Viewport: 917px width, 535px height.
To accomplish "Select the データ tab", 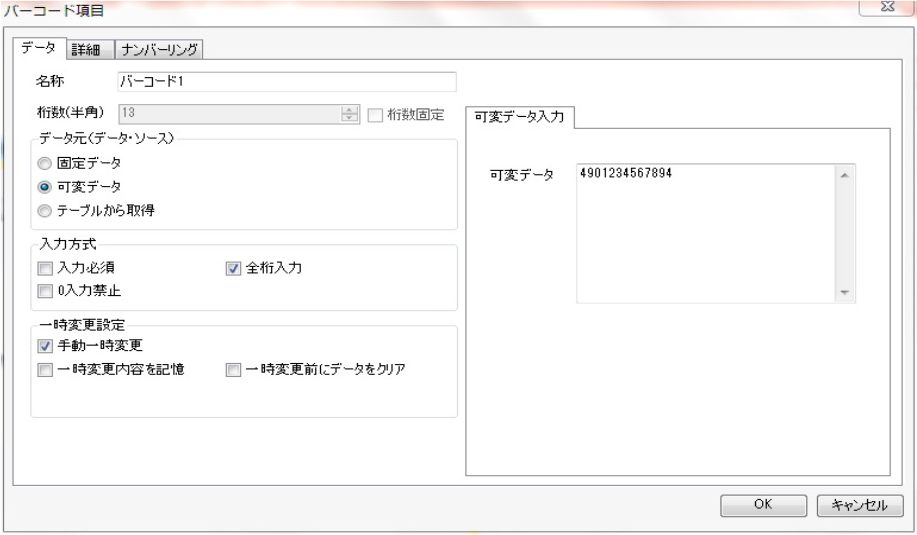I will [40, 49].
